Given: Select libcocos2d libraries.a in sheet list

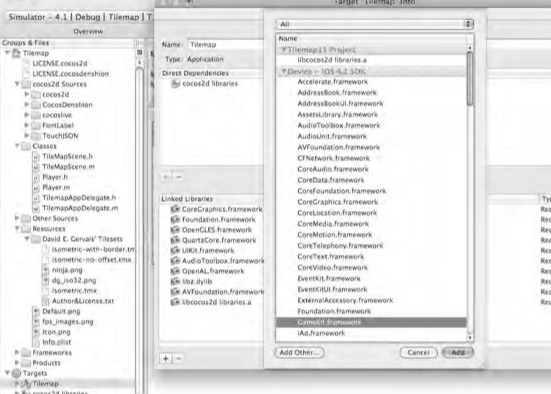Looking at the screenshot, I should (x=371, y=60).
